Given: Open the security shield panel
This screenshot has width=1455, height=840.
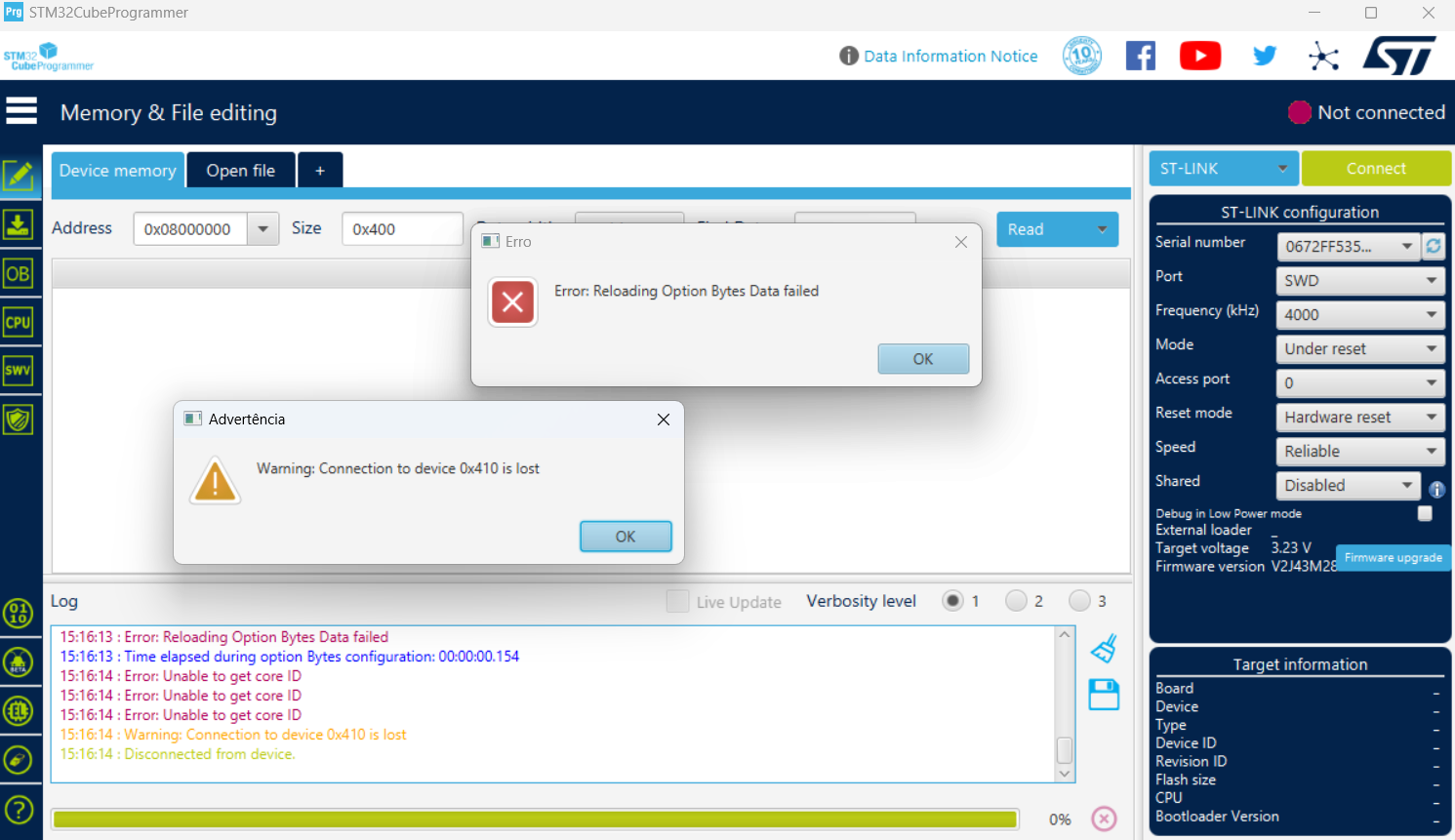Looking at the screenshot, I should click(18, 419).
